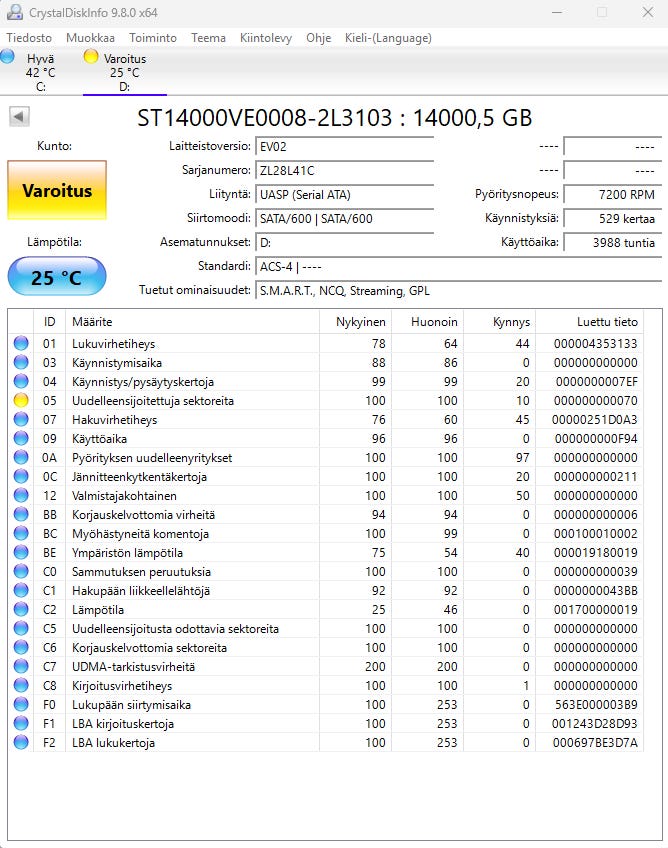Image resolution: width=668 pixels, height=848 pixels.
Task: Click raw value 000004353133
Action: (x=596, y=343)
